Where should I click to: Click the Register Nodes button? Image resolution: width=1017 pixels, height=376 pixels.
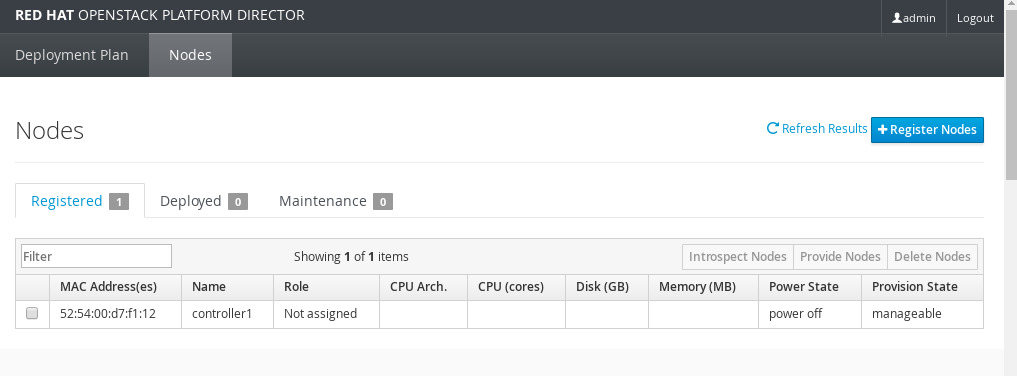[927, 130]
